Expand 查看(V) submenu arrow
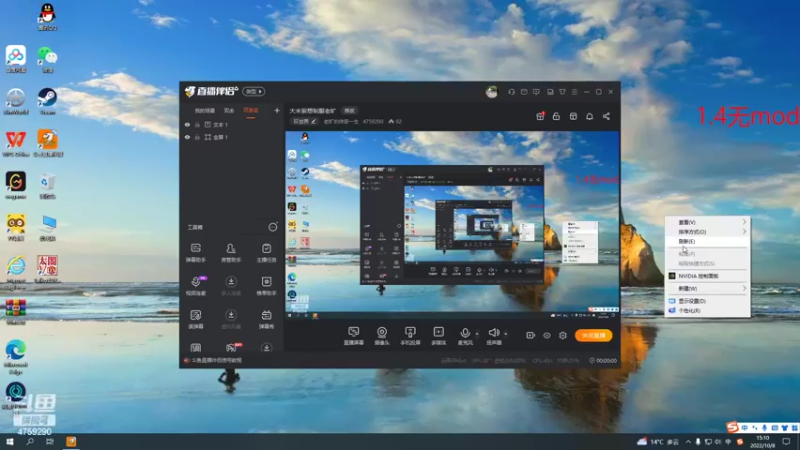The image size is (800, 450). 744,222
